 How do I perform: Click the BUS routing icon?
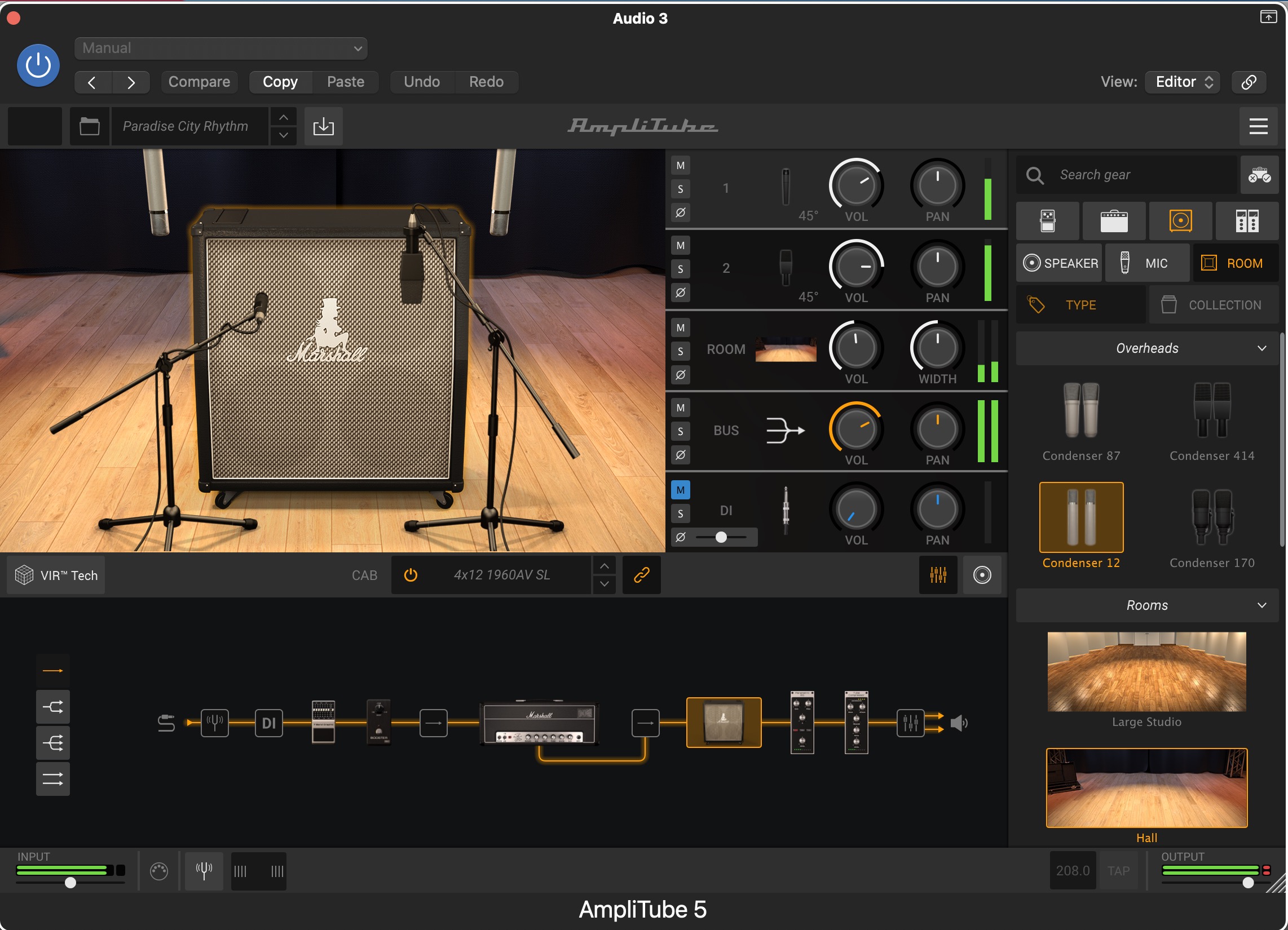pos(786,431)
